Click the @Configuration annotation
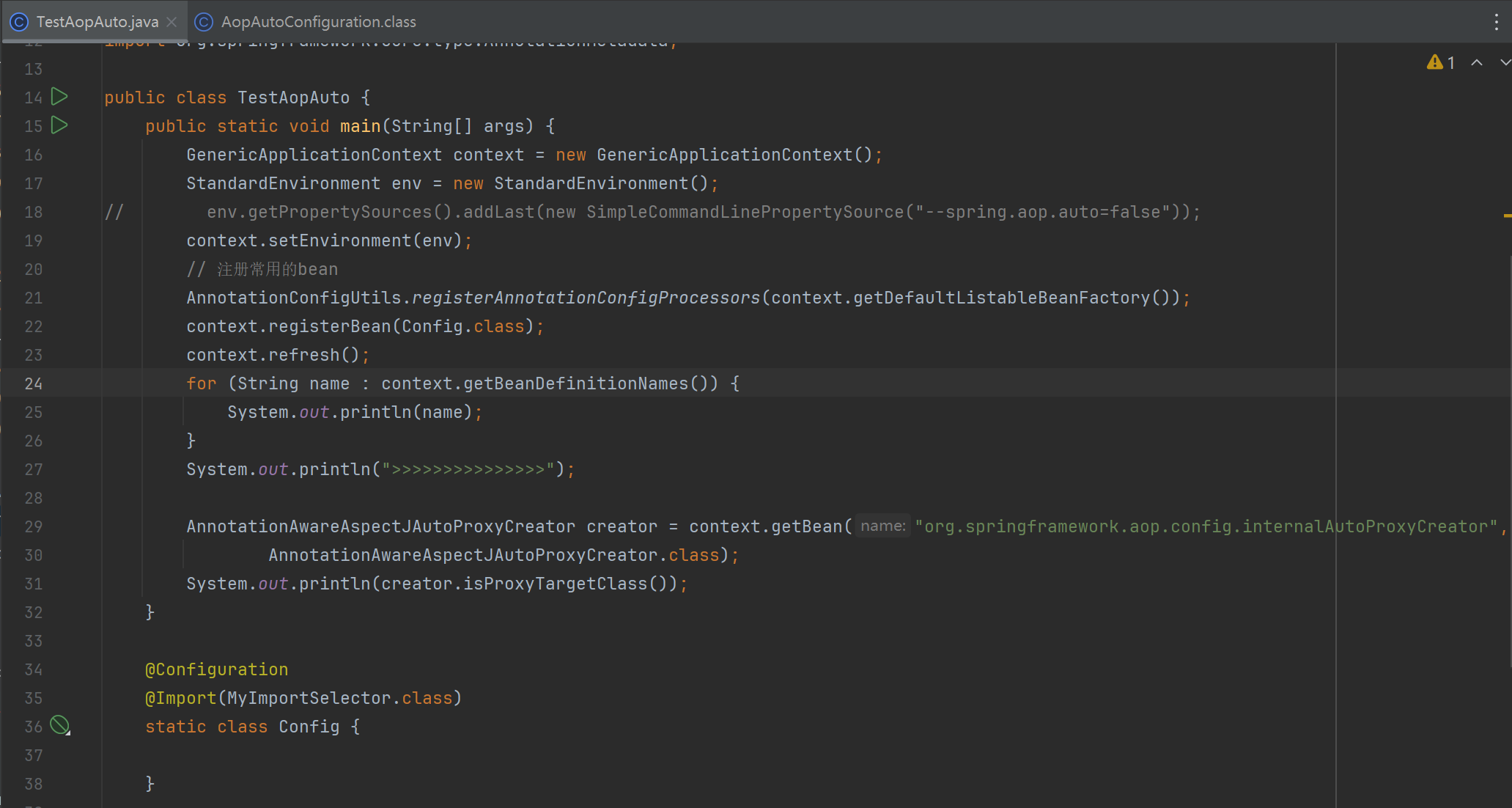 click(x=216, y=669)
